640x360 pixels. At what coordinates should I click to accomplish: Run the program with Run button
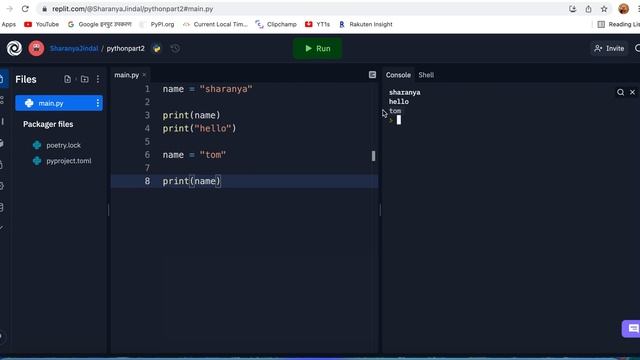[318, 49]
